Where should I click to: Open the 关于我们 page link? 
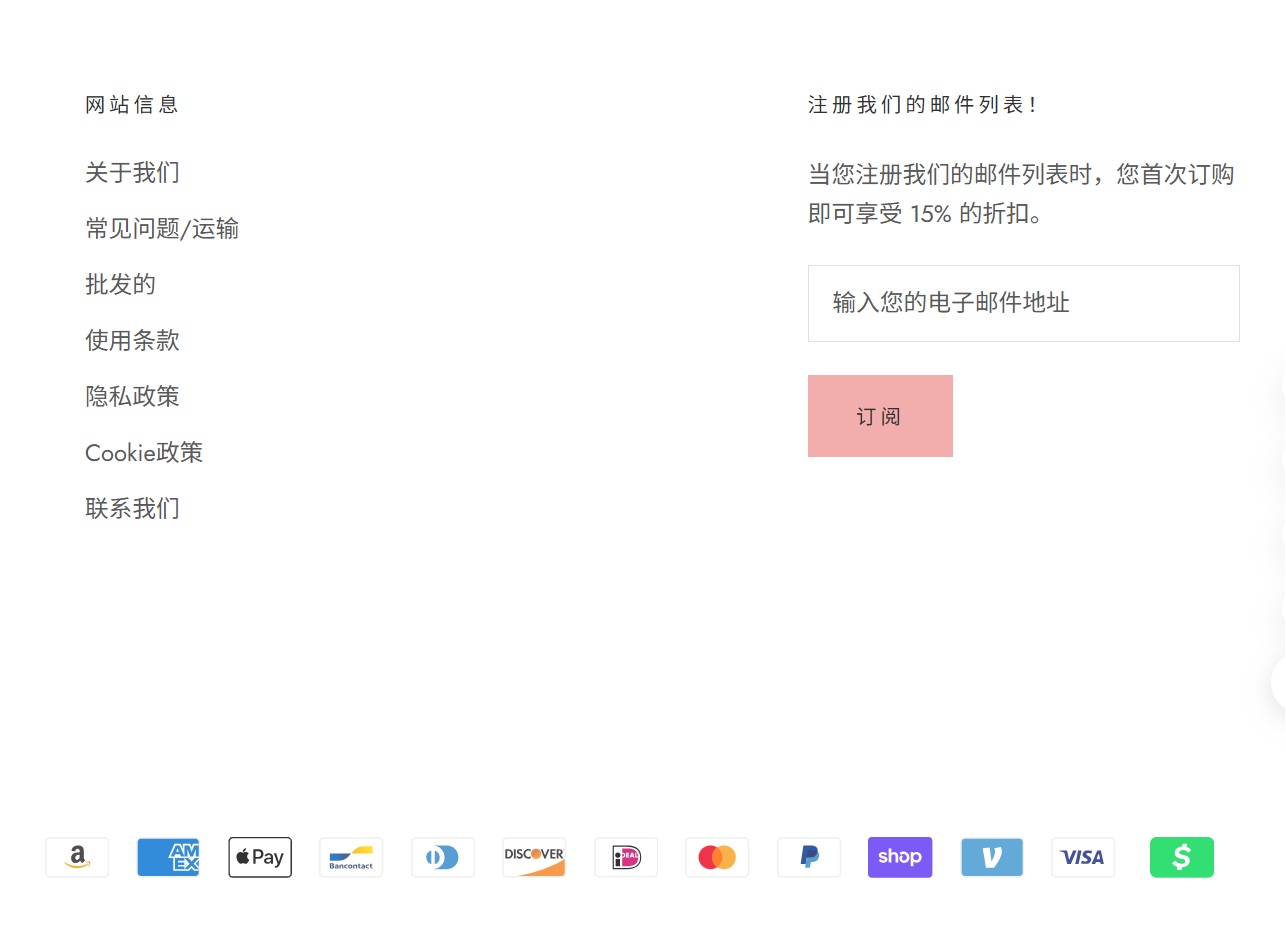[x=132, y=172]
